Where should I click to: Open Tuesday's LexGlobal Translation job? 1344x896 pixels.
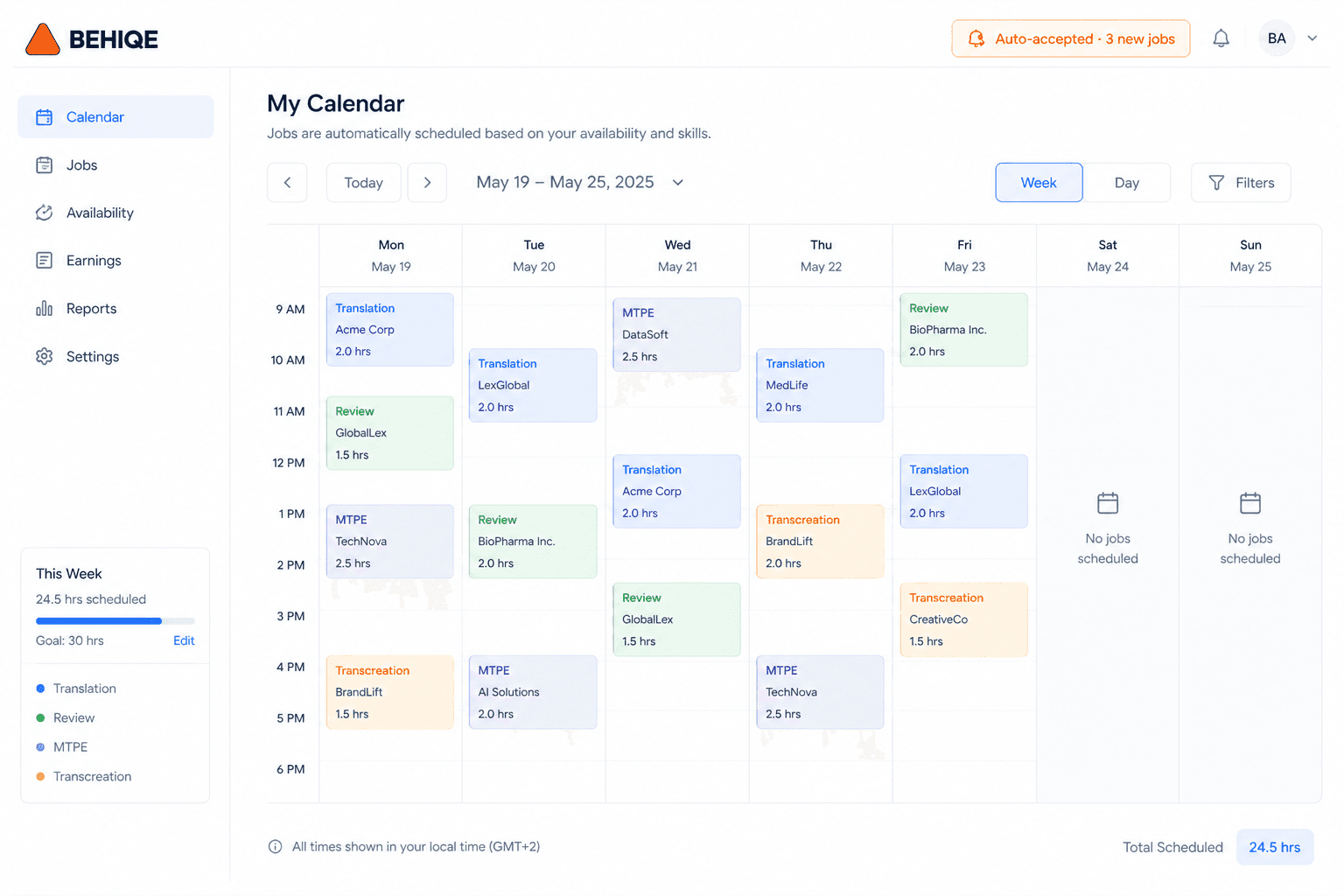(x=533, y=385)
